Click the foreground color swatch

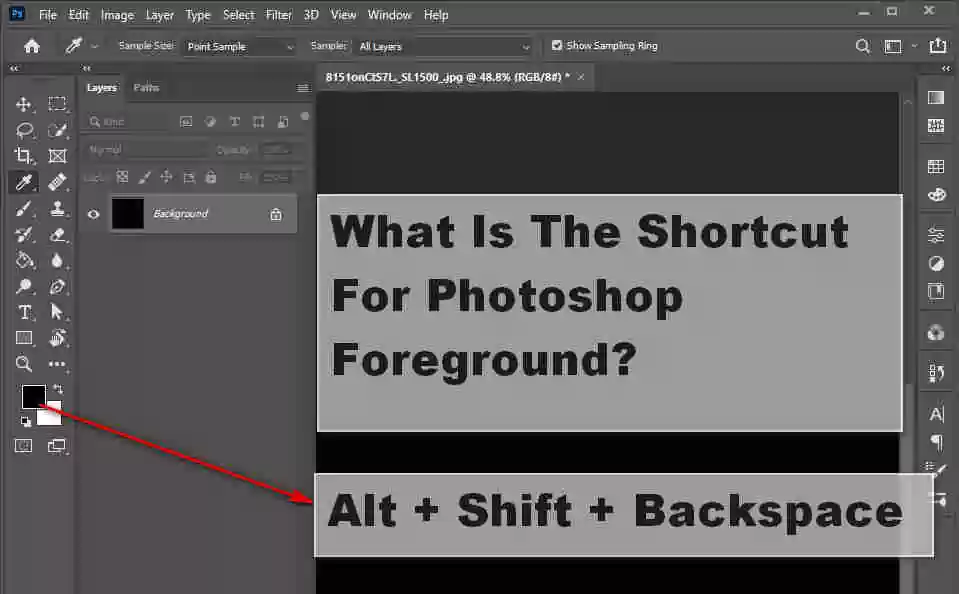pos(34,396)
